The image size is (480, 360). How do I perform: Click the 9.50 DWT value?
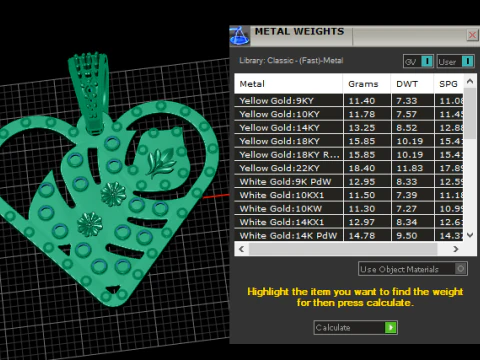[x=406, y=236]
